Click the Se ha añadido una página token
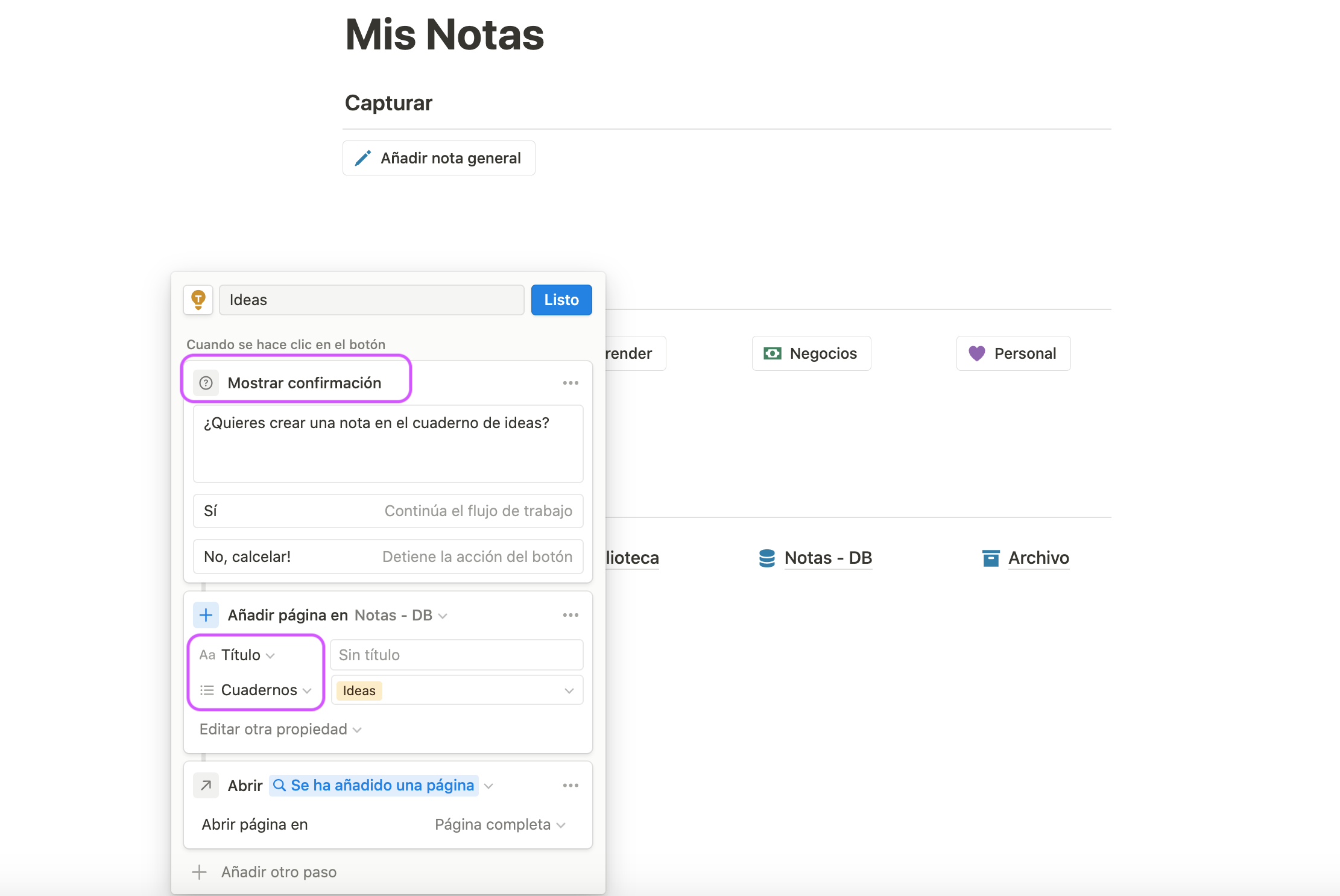The height and width of the screenshot is (896, 1340). tap(374, 785)
